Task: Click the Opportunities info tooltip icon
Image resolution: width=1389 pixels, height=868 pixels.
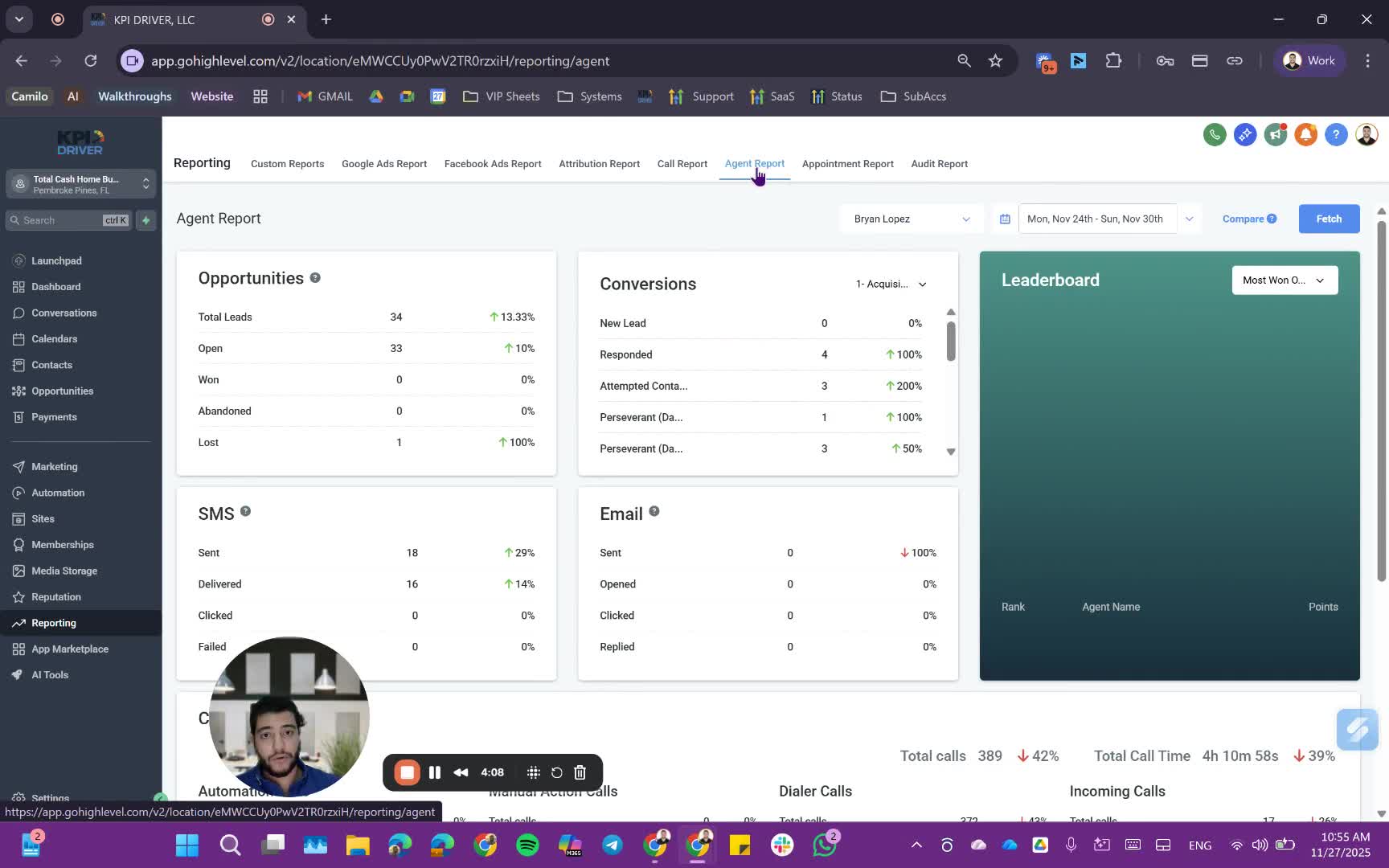Action: pyautogui.click(x=315, y=277)
